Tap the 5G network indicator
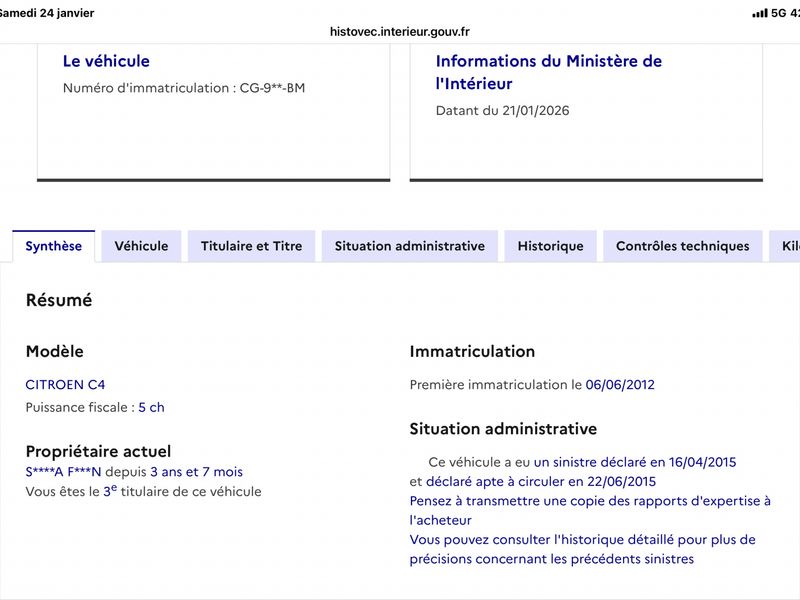The height and width of the screenshot is (600, 800). click(780, 13)
